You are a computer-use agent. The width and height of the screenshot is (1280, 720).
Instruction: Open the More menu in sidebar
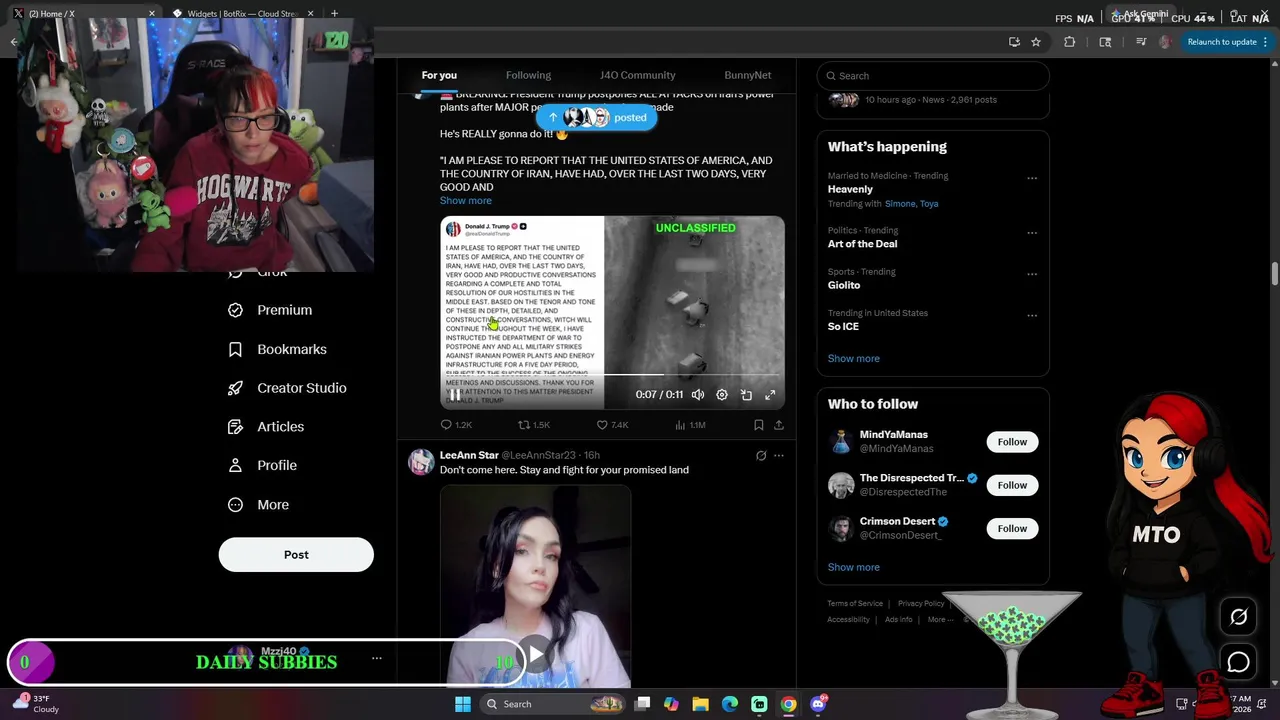click(x=258, y=505)
